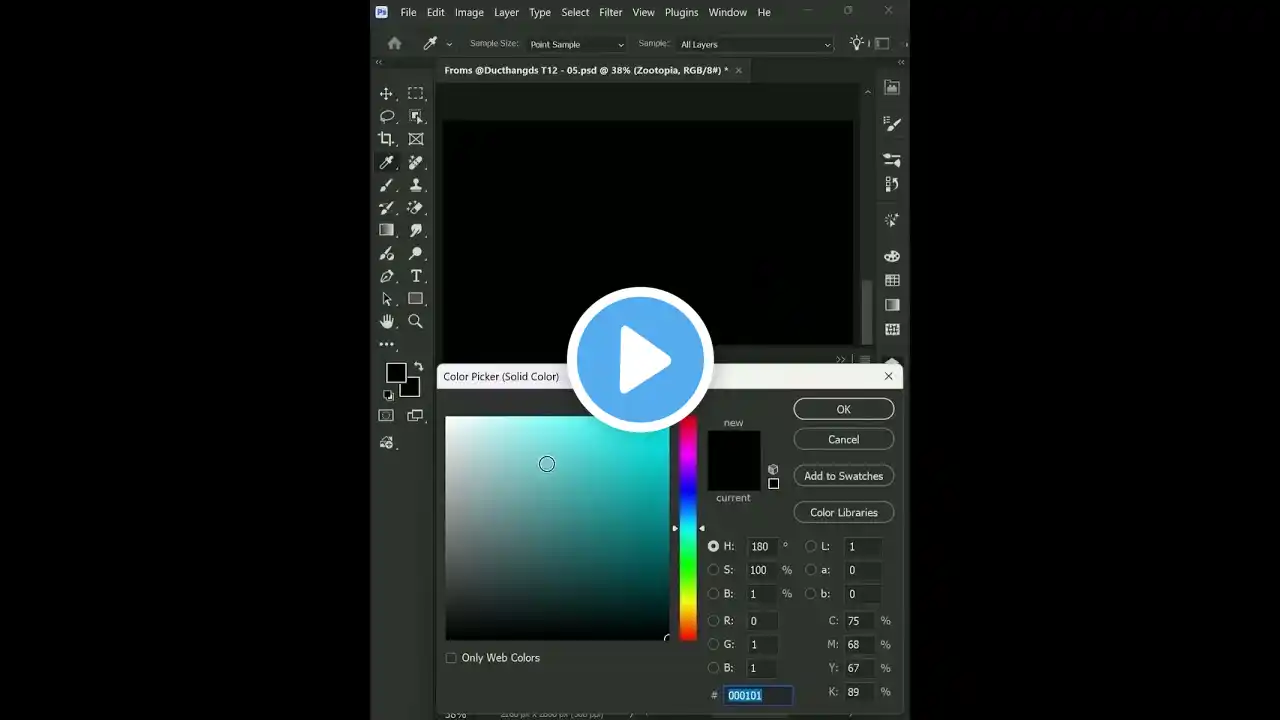Open the Plugins menu
Viewport: 1280px width, 720px height.
tap(681, 12)
